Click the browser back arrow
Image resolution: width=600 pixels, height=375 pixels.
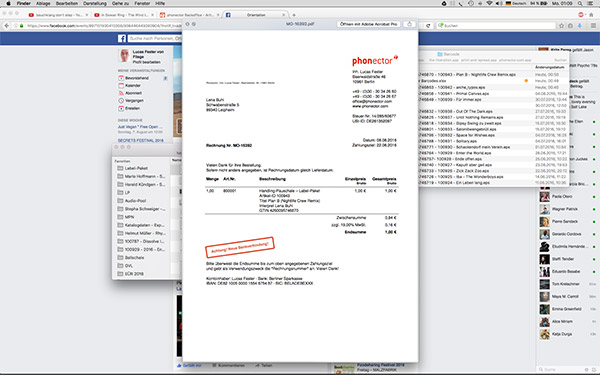click(x=7, y=26)
